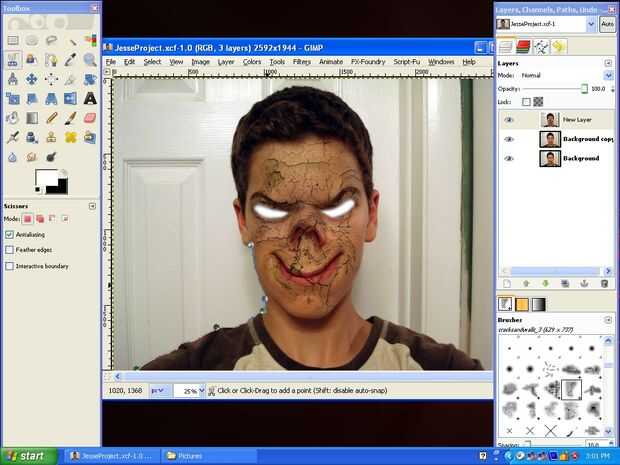Switch to the Undo History tab
The image size is (620, 465).
[558, 47]
